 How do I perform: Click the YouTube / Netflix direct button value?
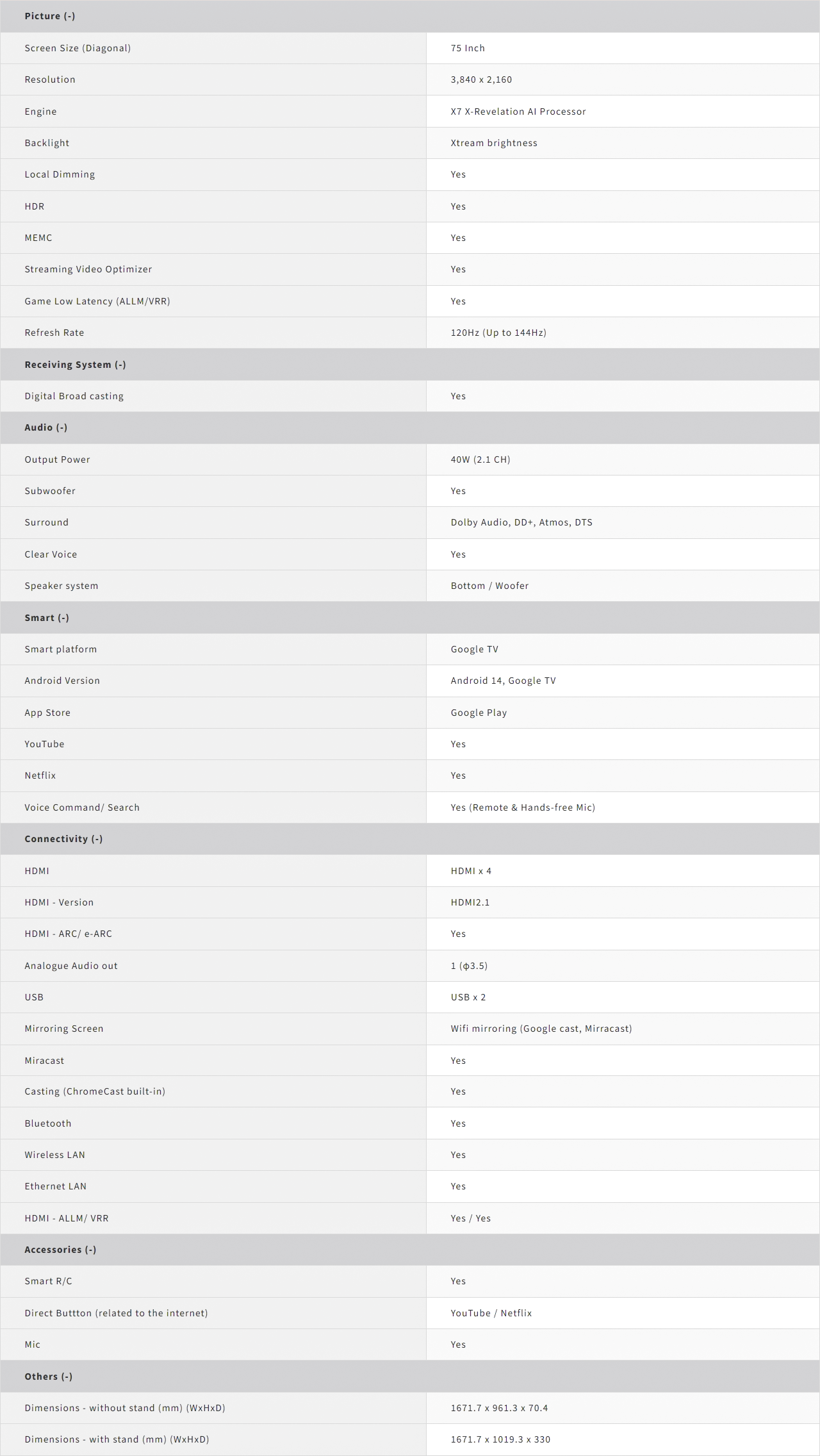click(491, 1313)
